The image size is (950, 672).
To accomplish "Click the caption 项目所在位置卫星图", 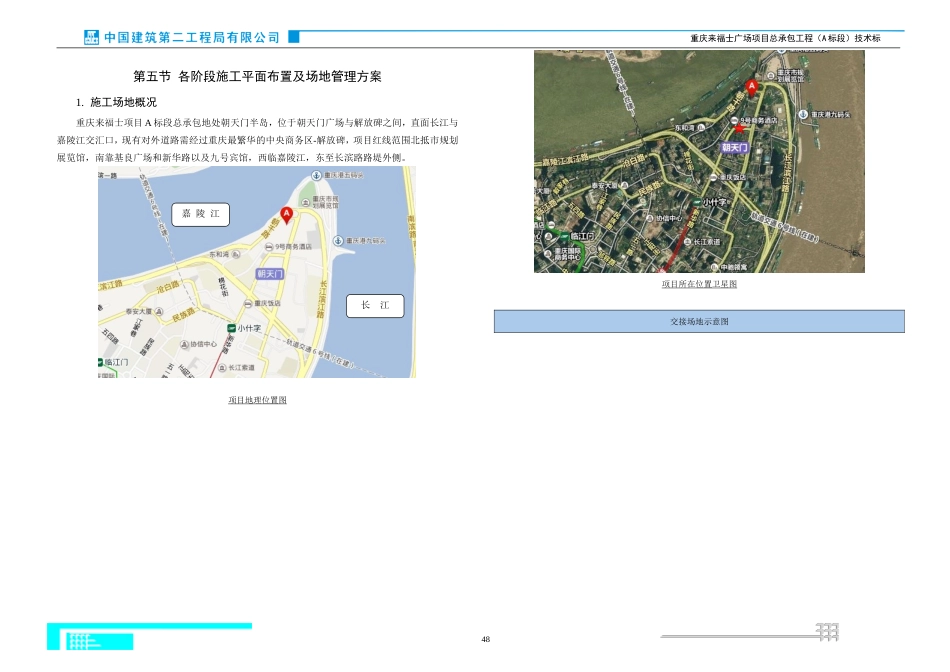I will [699, 284].
